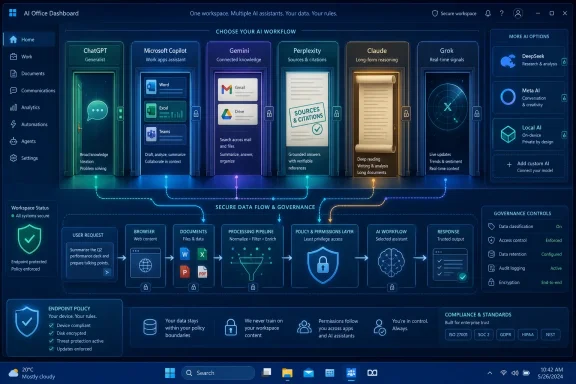This screenshot has height=384, width=576.
Task: Click the lock under the Browser step
Action: click(x=145, y=287)
